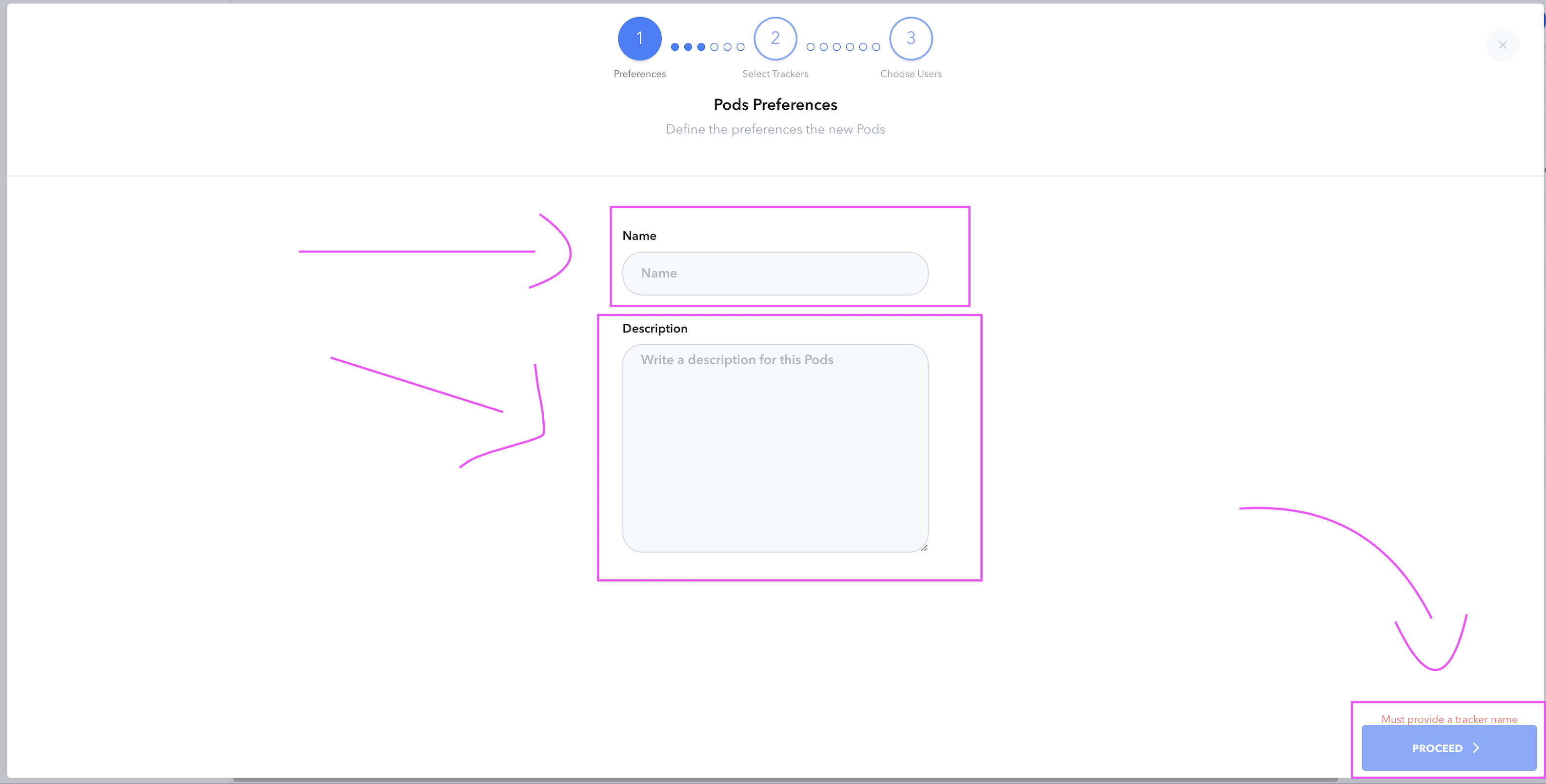Click the 'Must provide a tracker name' error
The image size is (1546, 784).
coord(1449,719)
